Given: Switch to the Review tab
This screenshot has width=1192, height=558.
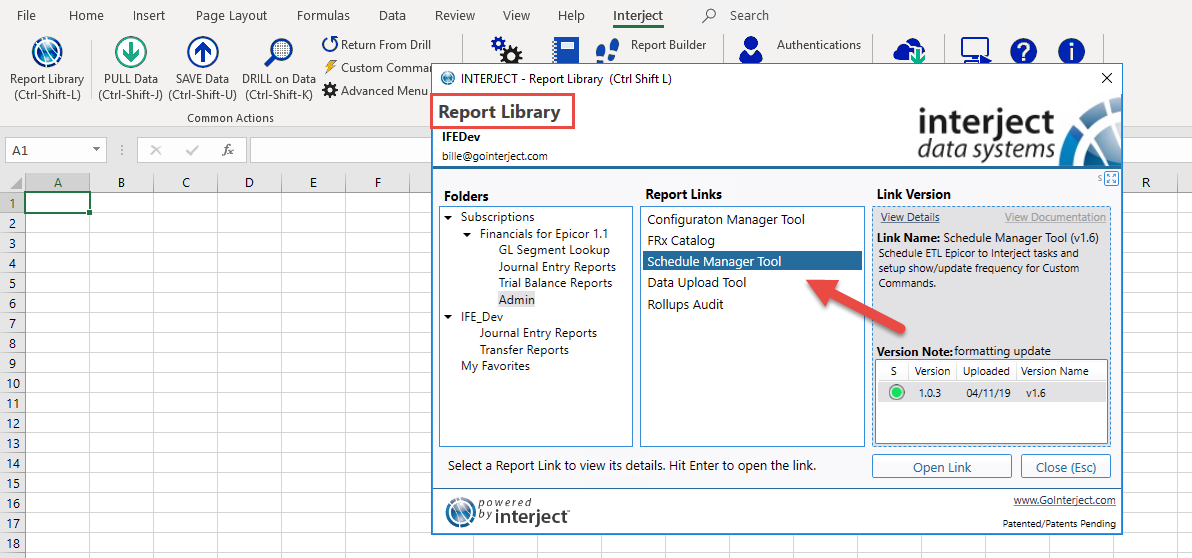Looking at the screenshot, I should tap(455, 15).
